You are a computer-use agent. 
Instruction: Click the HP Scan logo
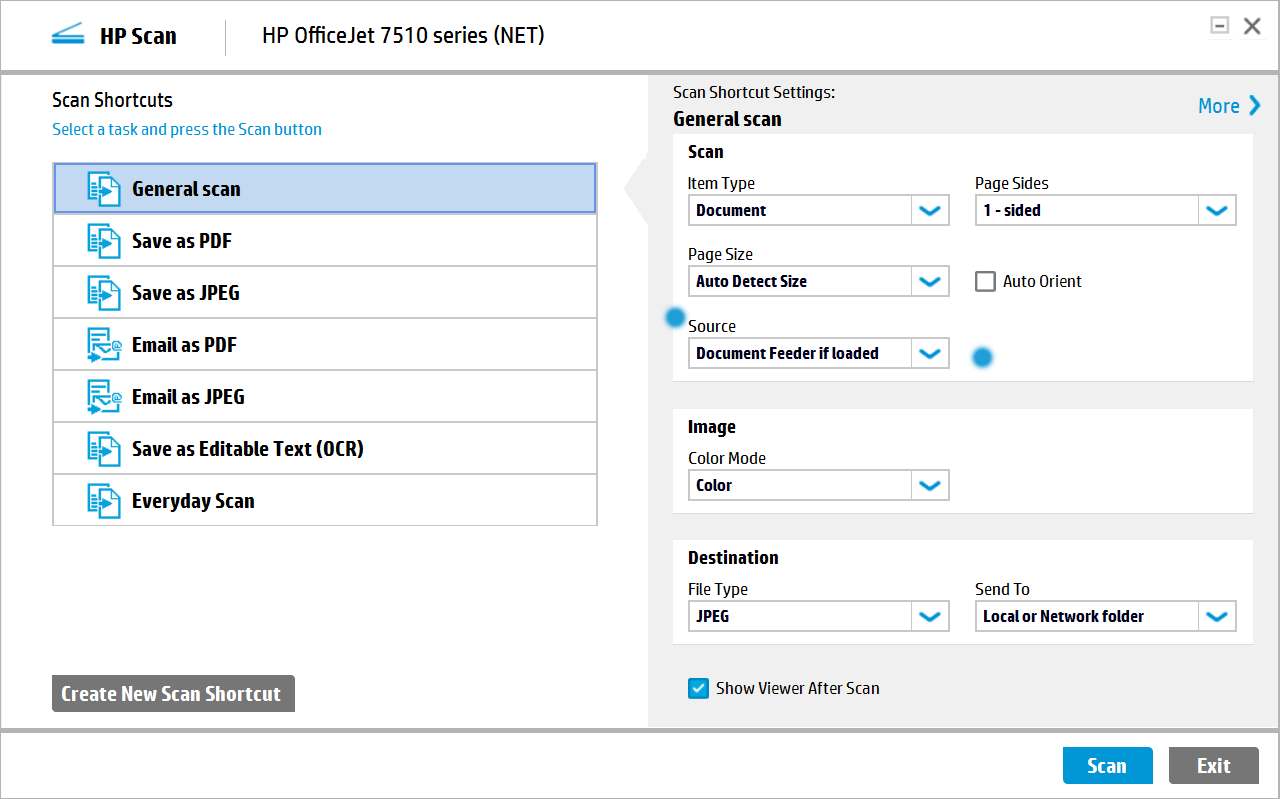[68, 34]
